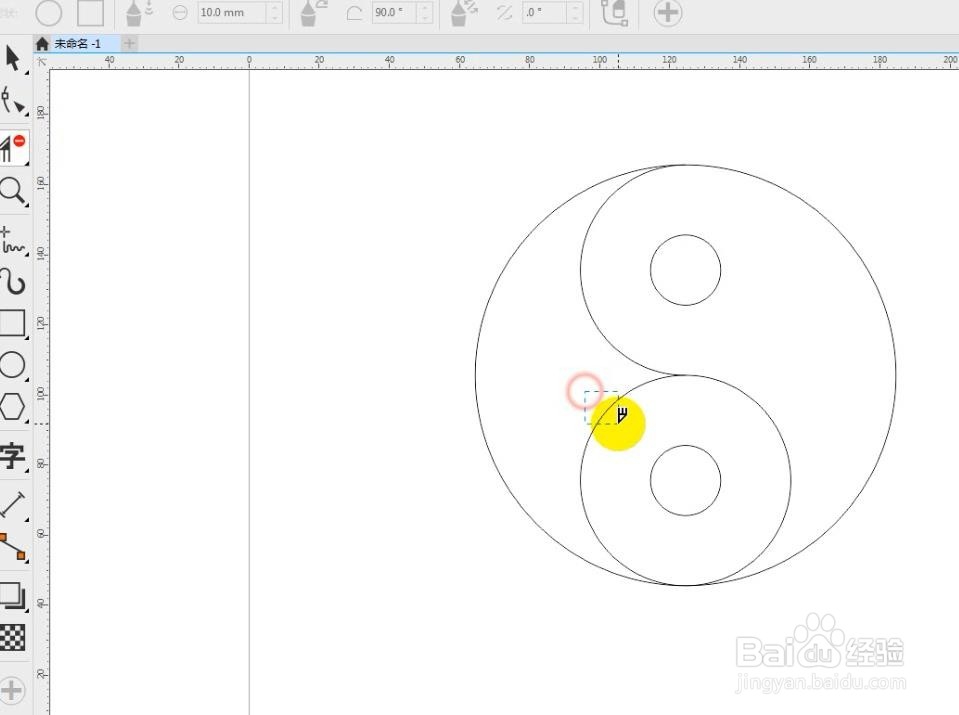The height and width of the screenshot is (715, 959).
Task: Click the 90.0° tilt angle field
Action: pos(394,12)
